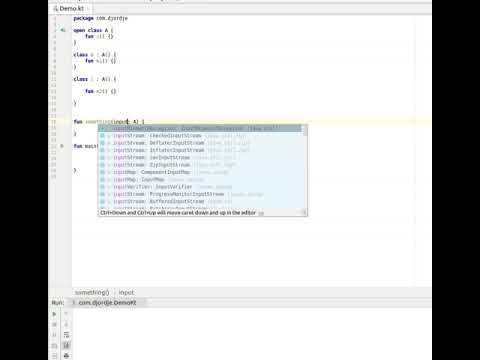
Task: Click the run gutter icon next to fun main
Action: tap(62, 146)
